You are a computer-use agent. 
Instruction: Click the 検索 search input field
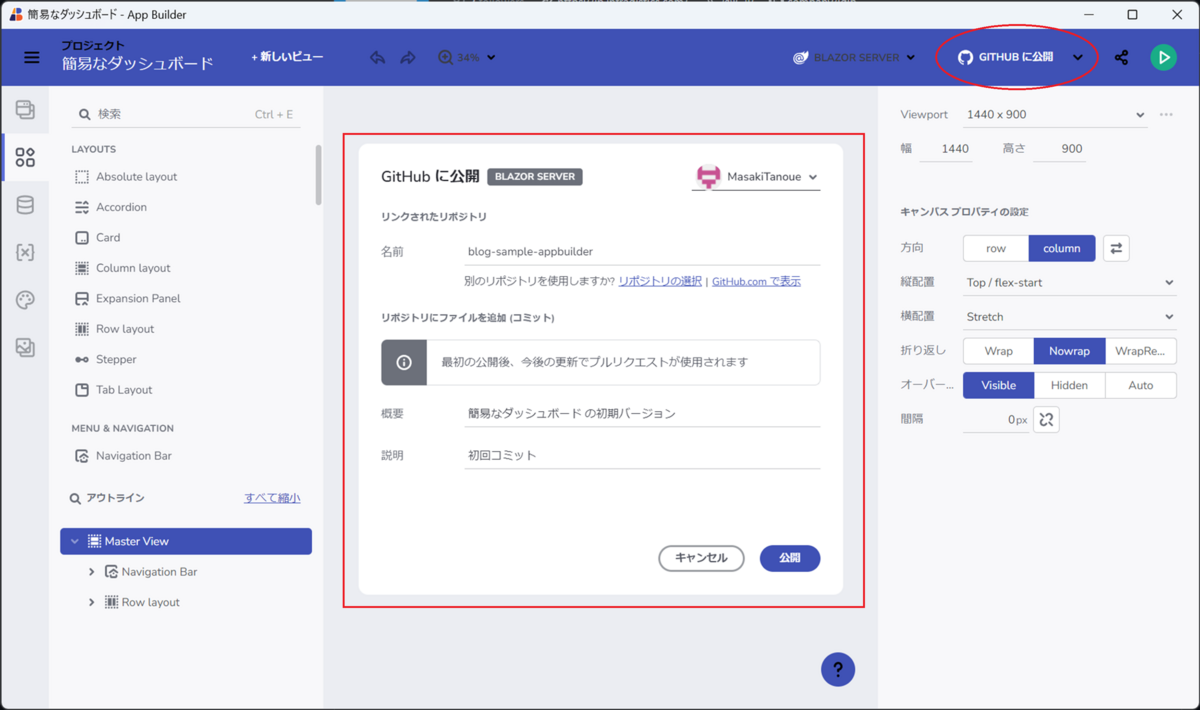(186, 115)
